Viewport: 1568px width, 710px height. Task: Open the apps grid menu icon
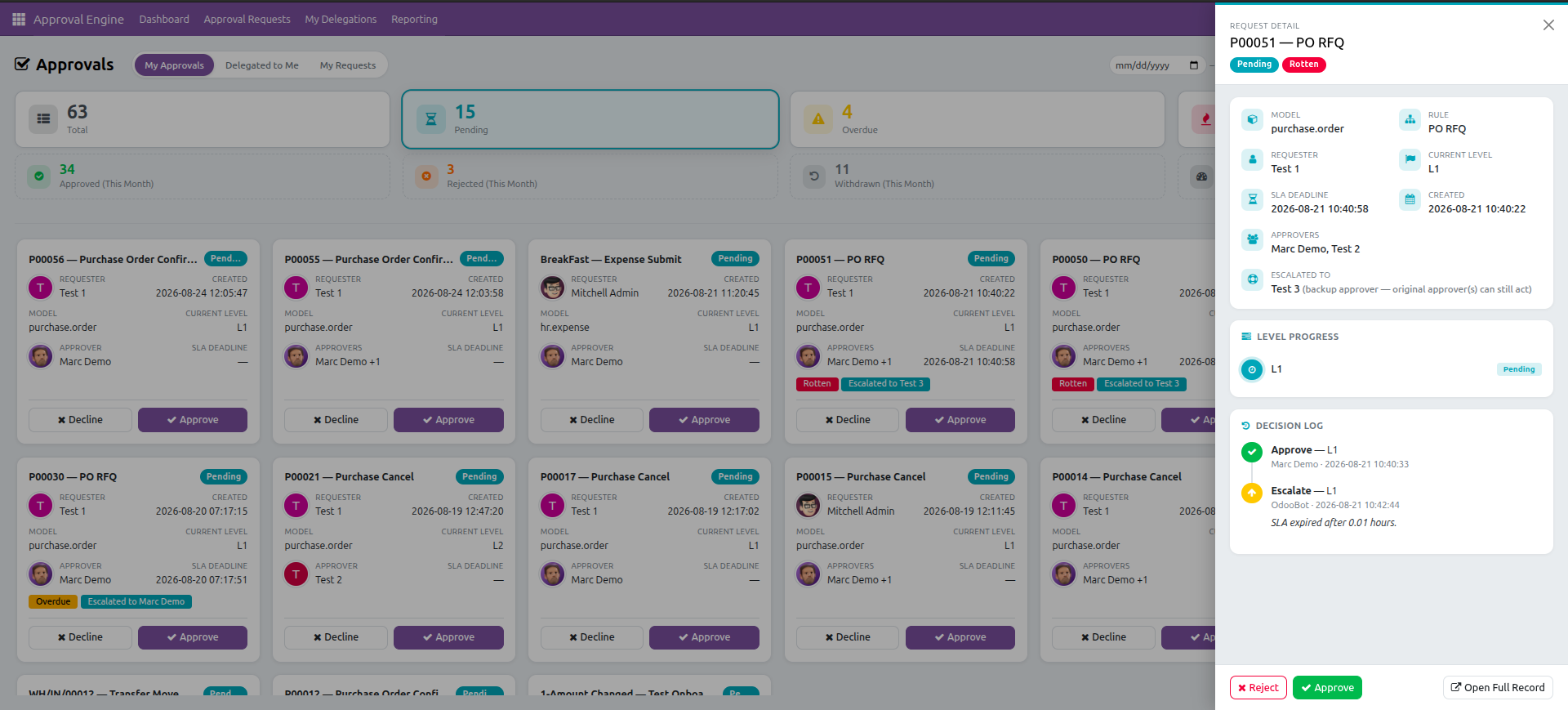(x=19, y=19)
